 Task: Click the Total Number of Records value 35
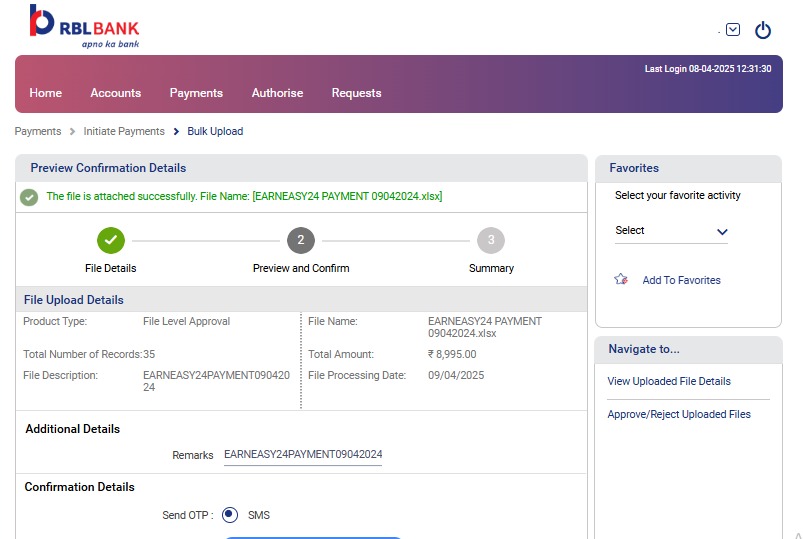tap(149, 354)
